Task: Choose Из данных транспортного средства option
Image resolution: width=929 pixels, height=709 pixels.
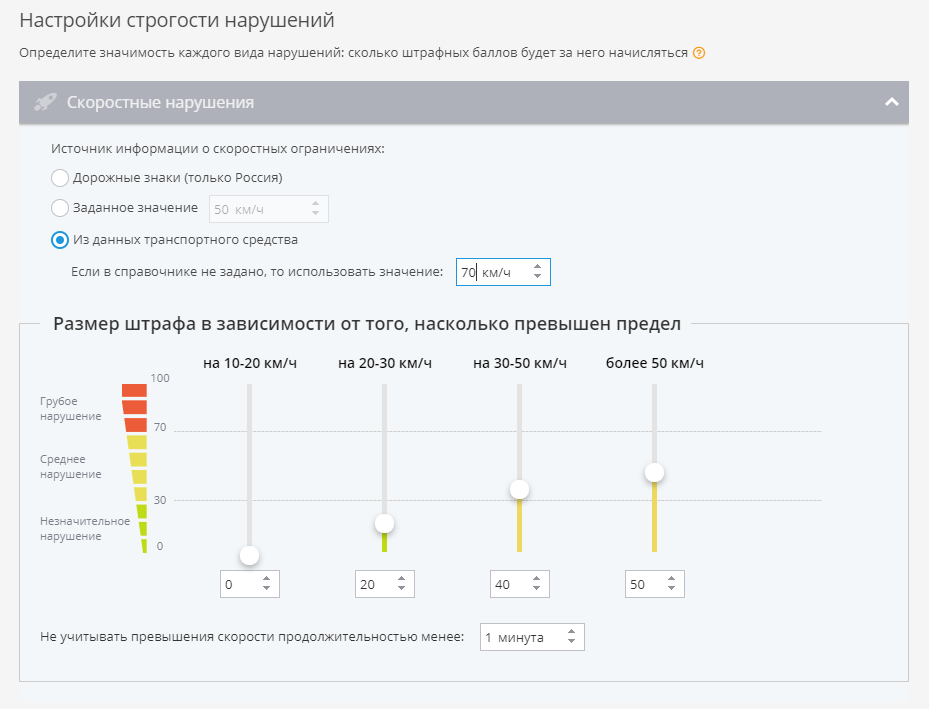Action: pyautogui.click(x=60, y=240)
